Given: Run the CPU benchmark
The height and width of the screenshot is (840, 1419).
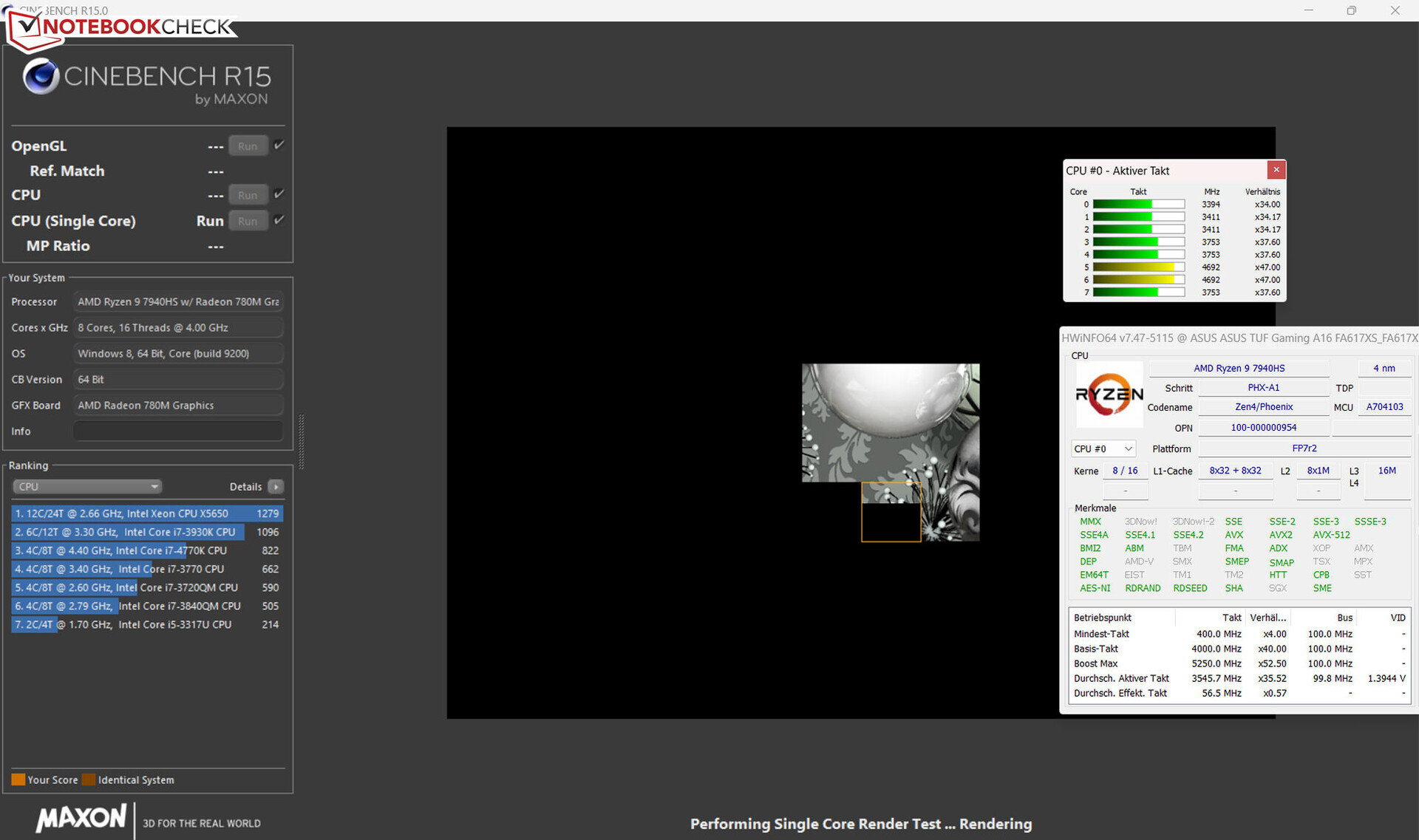Looking at the screenshot, I should pyautogui.click(x=248, y=195).
